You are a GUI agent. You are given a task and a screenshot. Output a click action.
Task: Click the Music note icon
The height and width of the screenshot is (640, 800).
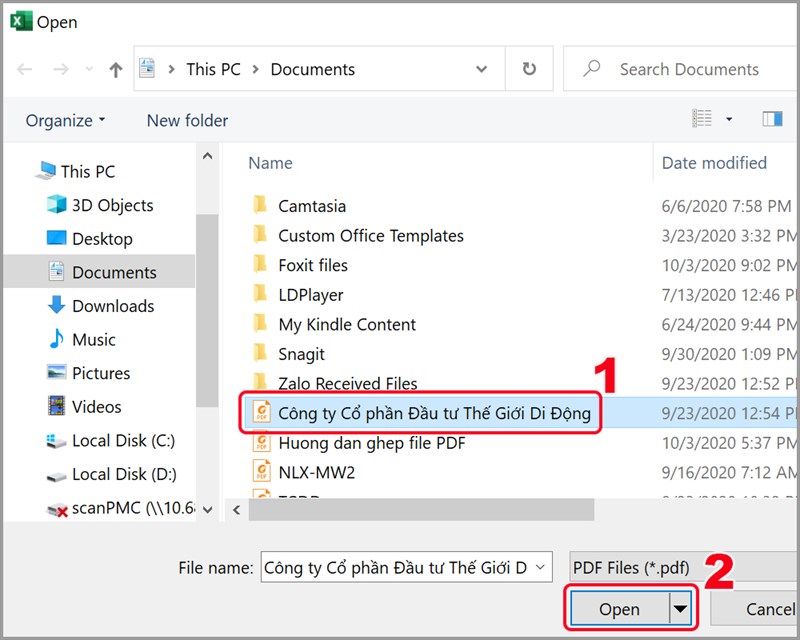point(56,338)
